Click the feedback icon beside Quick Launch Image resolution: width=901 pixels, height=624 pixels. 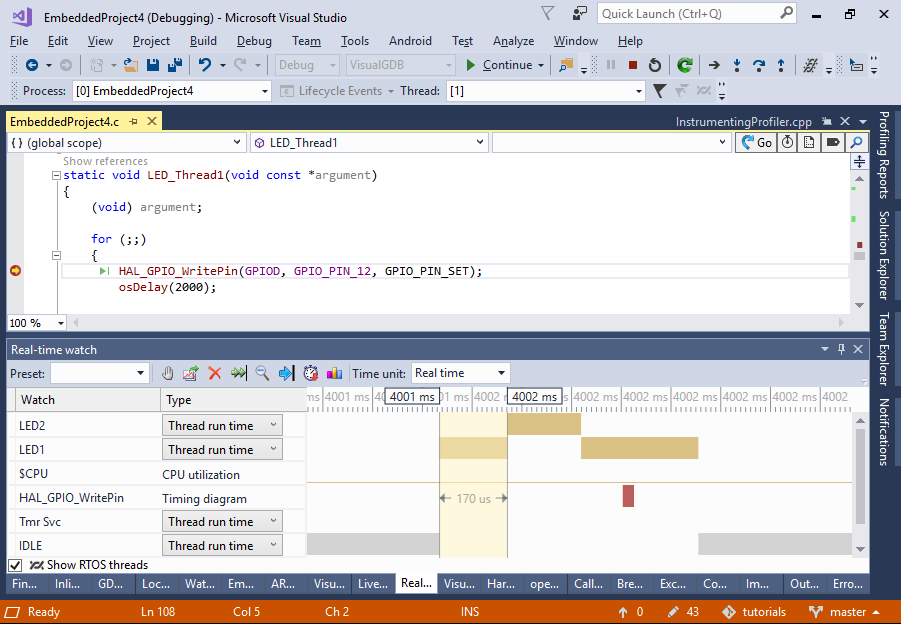[580, 13]
